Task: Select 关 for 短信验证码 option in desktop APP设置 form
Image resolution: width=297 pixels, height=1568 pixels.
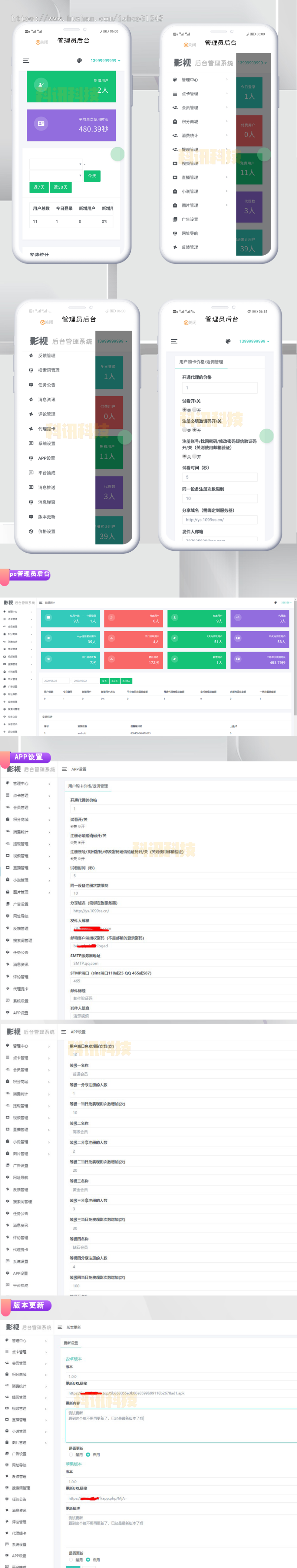Action: [x=71, y=858]
